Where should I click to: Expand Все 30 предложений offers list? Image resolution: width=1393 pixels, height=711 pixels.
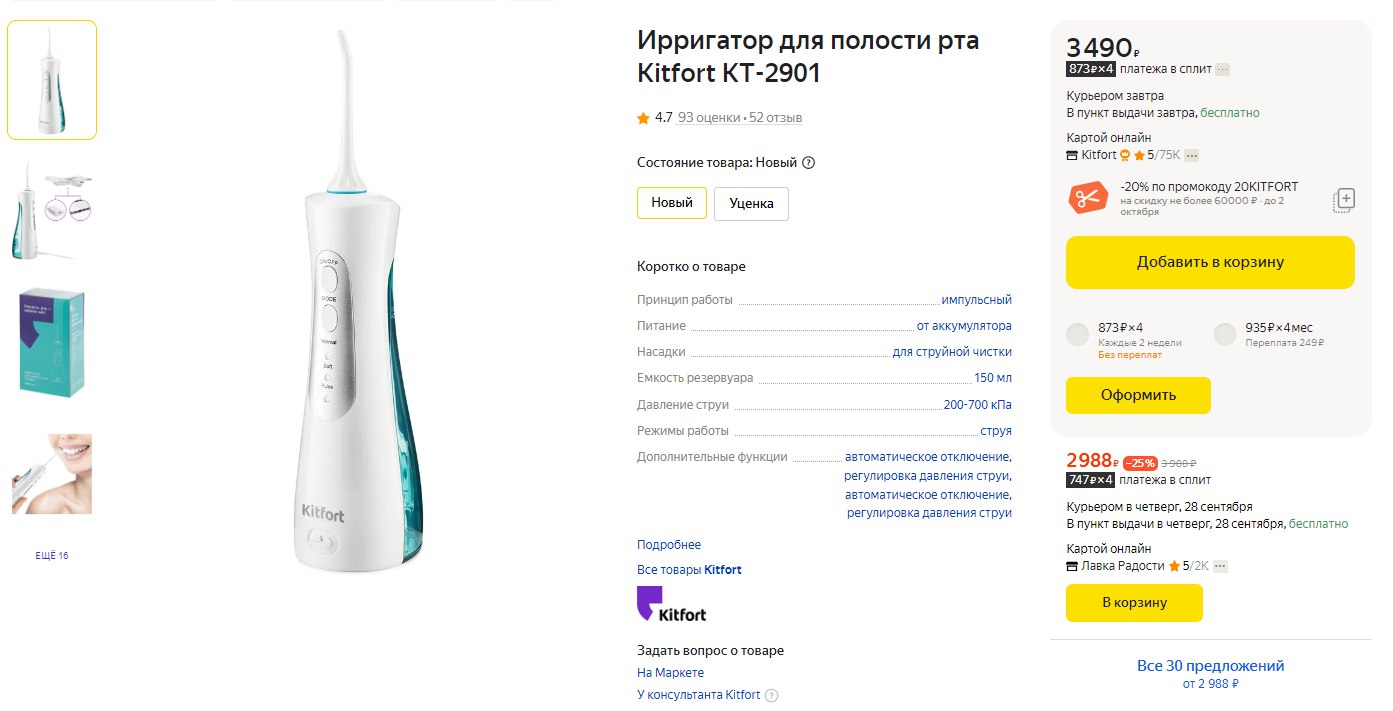(x=1210, y=666)
